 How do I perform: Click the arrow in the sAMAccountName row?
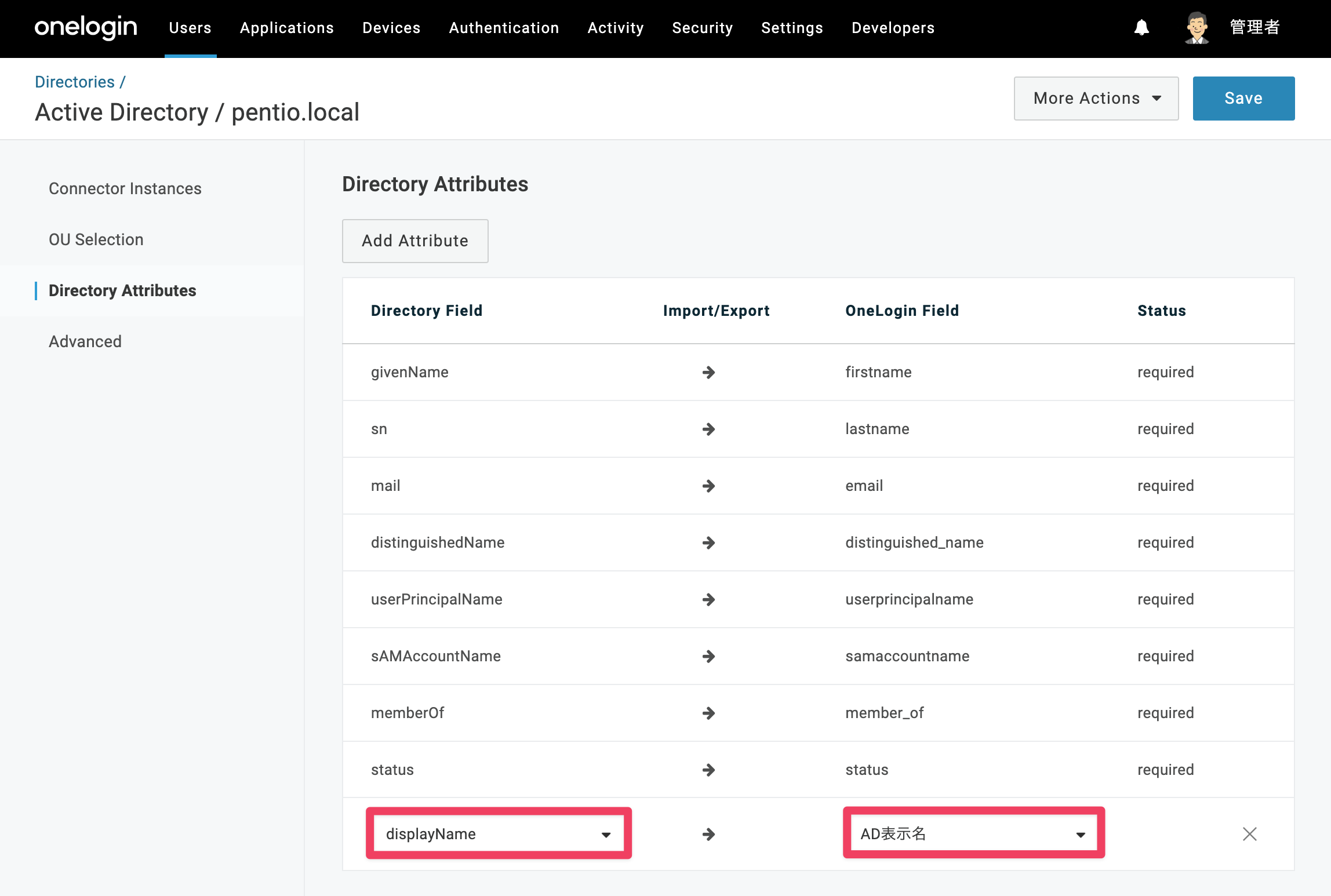tap(708, 656)
